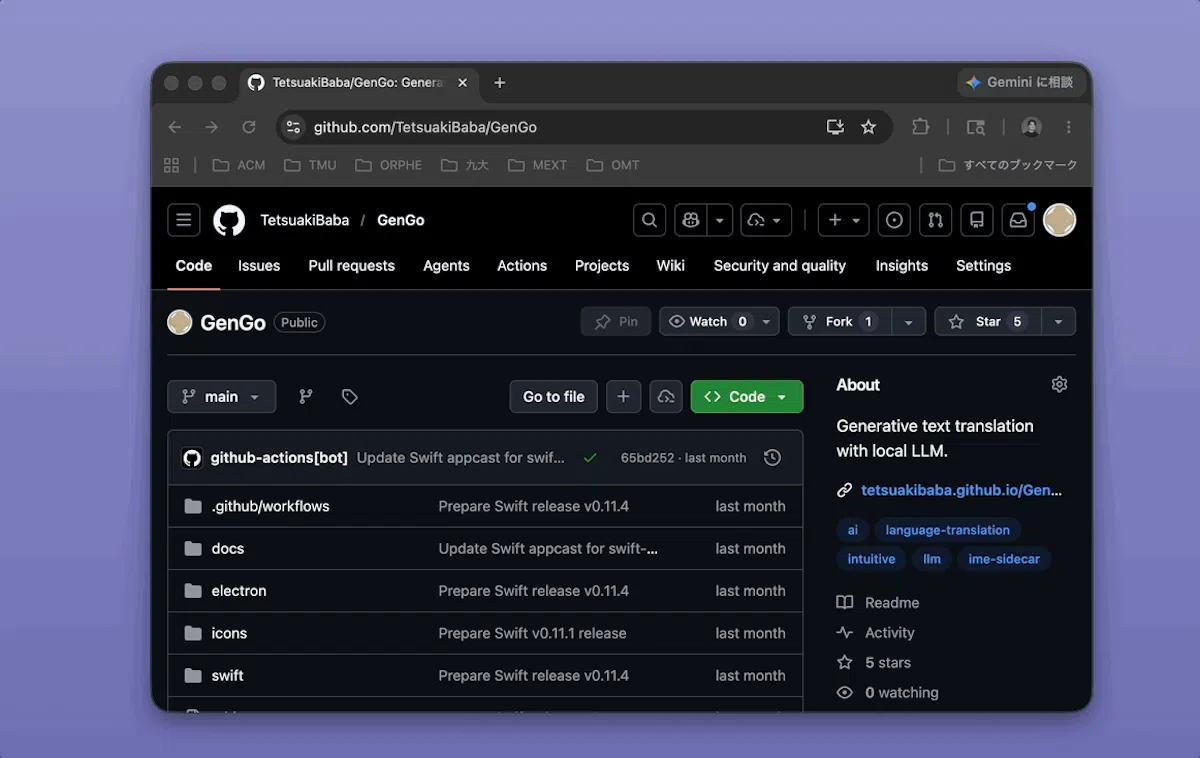1200x758 pixels.
Task: Click the llm topic tag
Action: pyautogui.click(x=932, y=559)
